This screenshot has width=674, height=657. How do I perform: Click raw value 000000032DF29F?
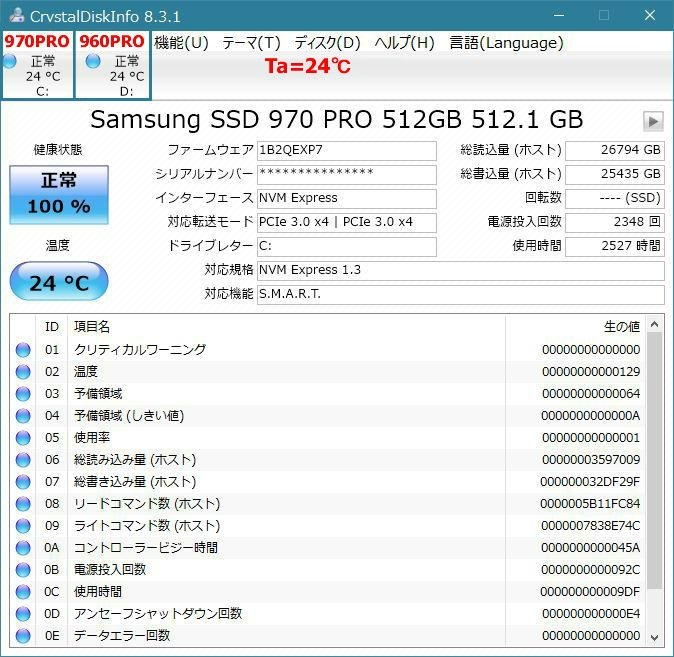590,482
